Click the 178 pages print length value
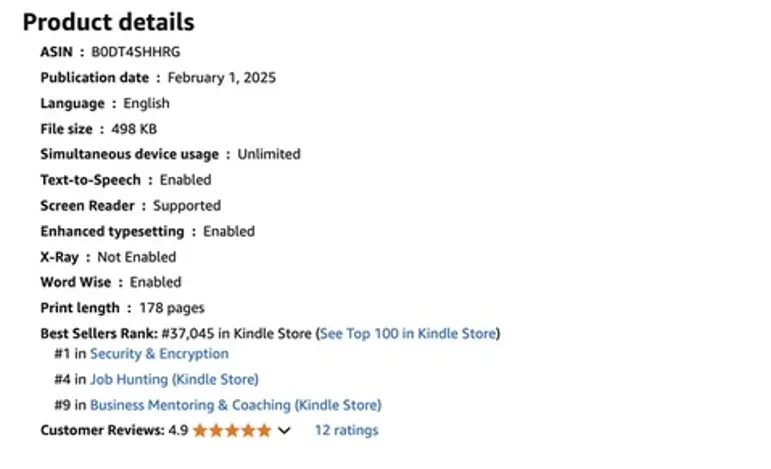The height and width of the screenshot is (469, 771). 172,308
